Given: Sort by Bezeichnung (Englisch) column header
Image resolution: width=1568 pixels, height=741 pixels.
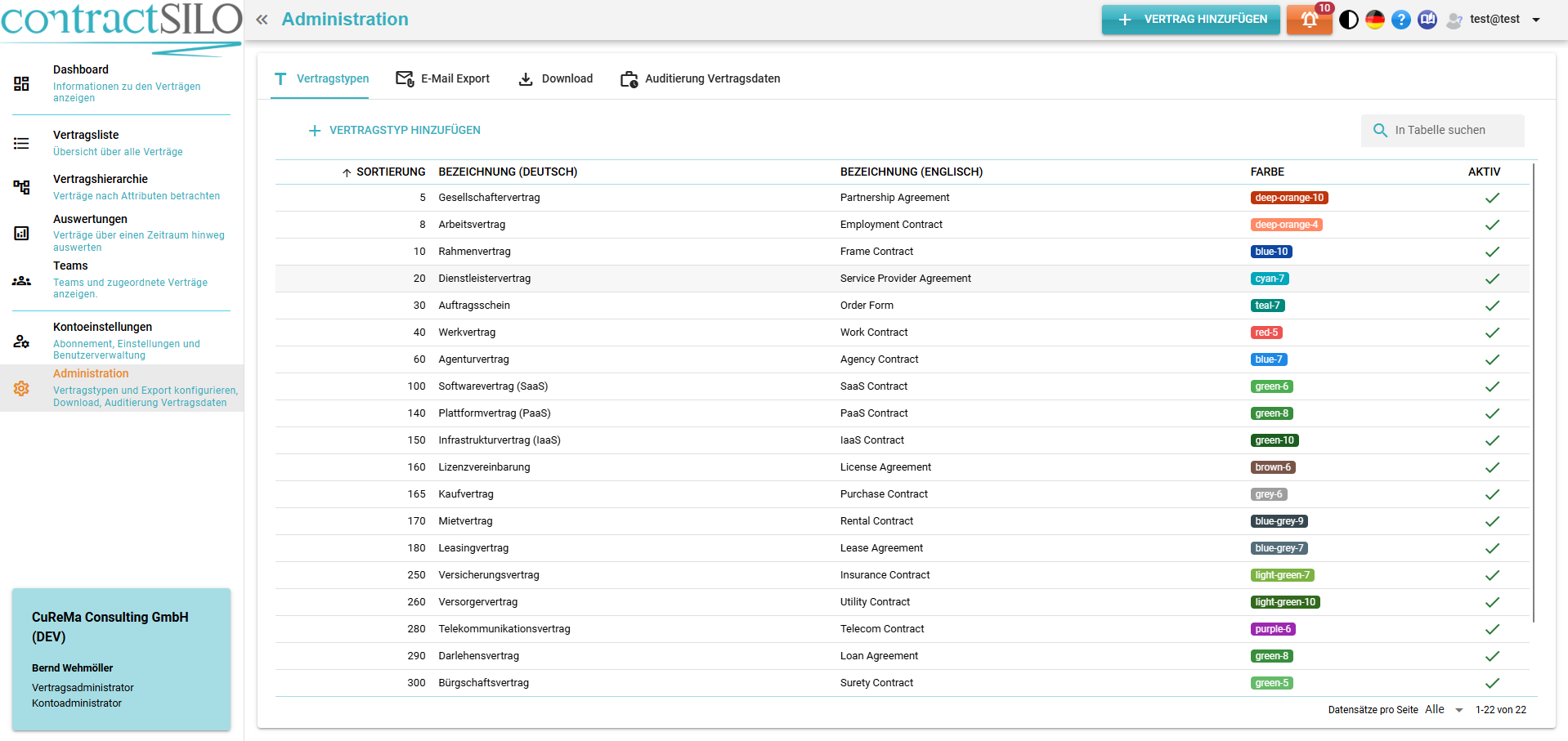Looking at the screenshot, I should 912,172.
